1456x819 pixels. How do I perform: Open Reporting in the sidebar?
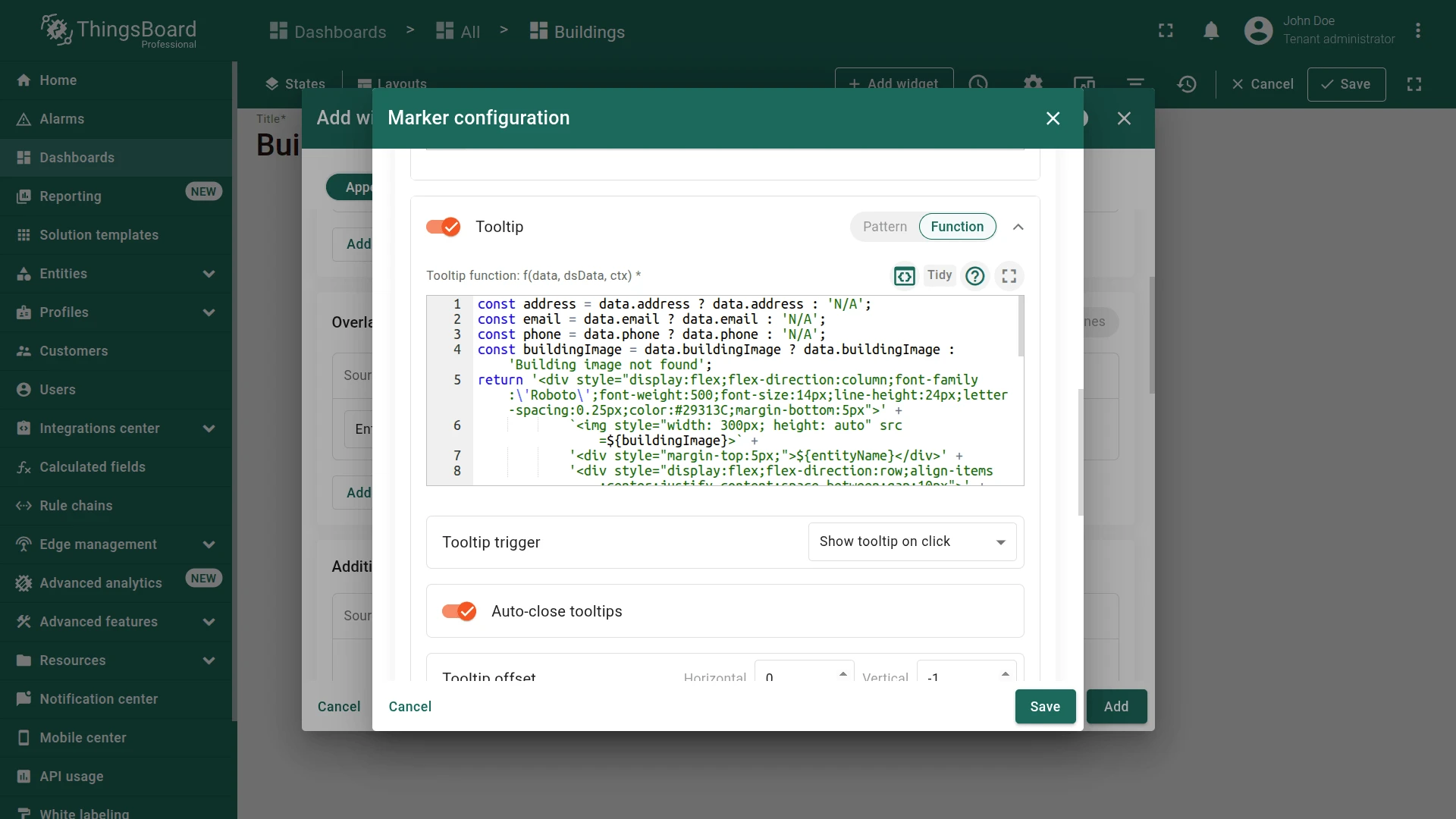pos(116,196)
